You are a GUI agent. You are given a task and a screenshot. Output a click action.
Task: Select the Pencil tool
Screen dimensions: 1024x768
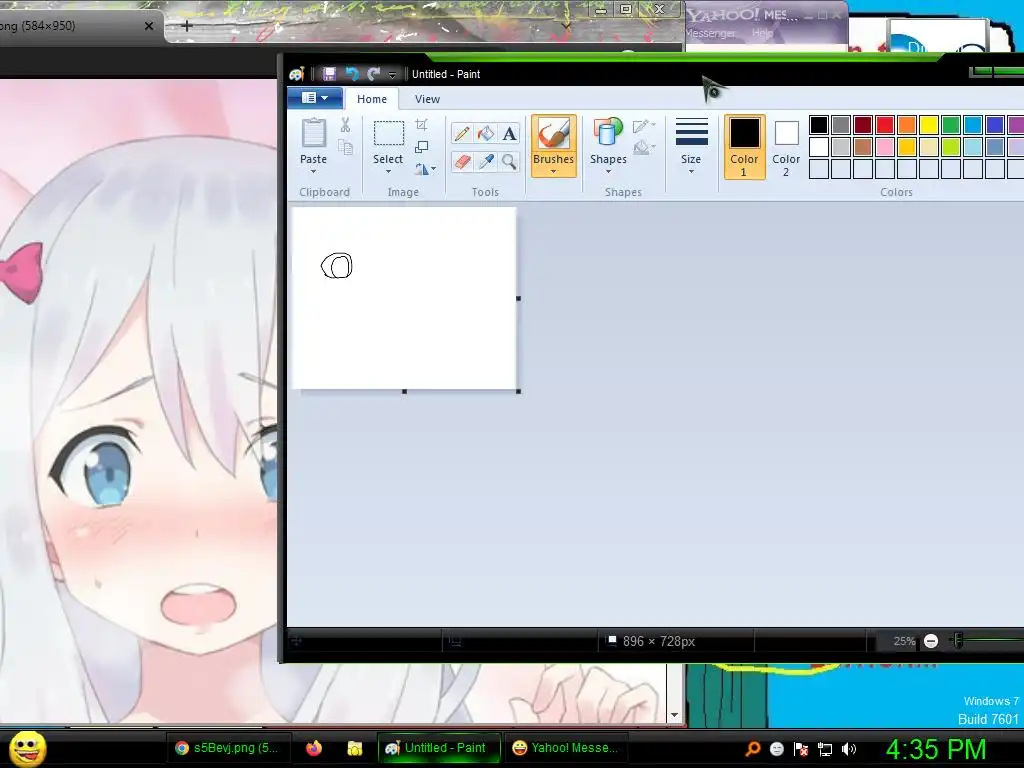462,133
